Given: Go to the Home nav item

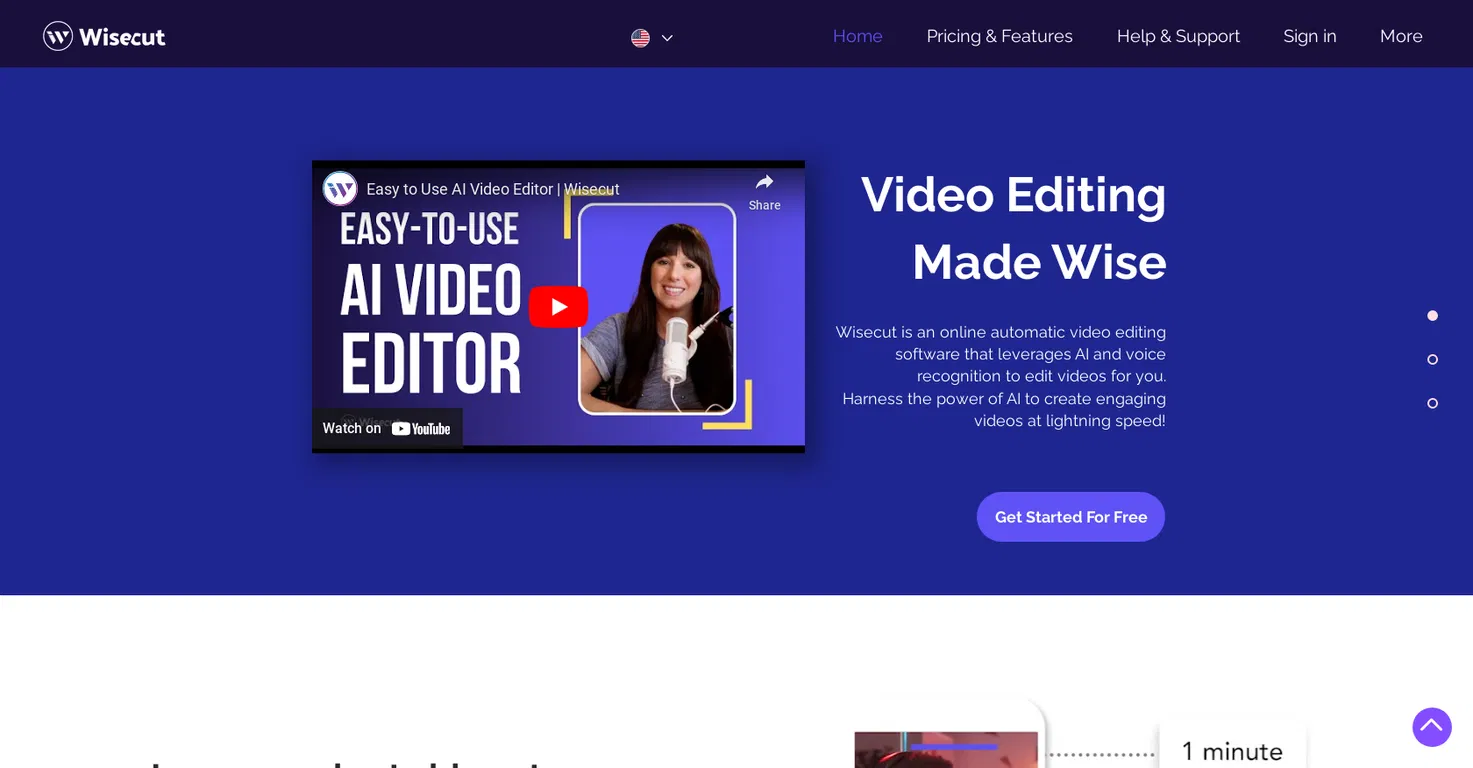Looking at the screenshot, I should pos(858,36).
